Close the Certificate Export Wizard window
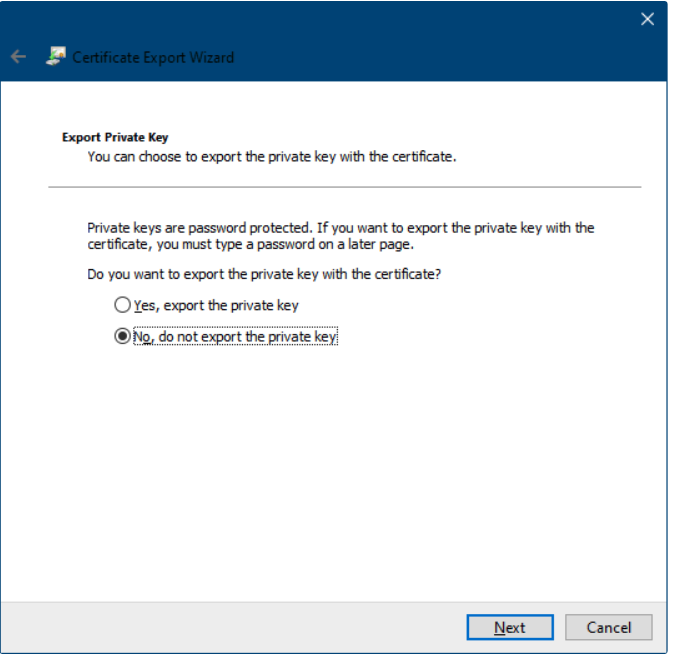Image resolution: width=674 pixels, height=658 pixels. pyautogui.click(x=647, y=19)
